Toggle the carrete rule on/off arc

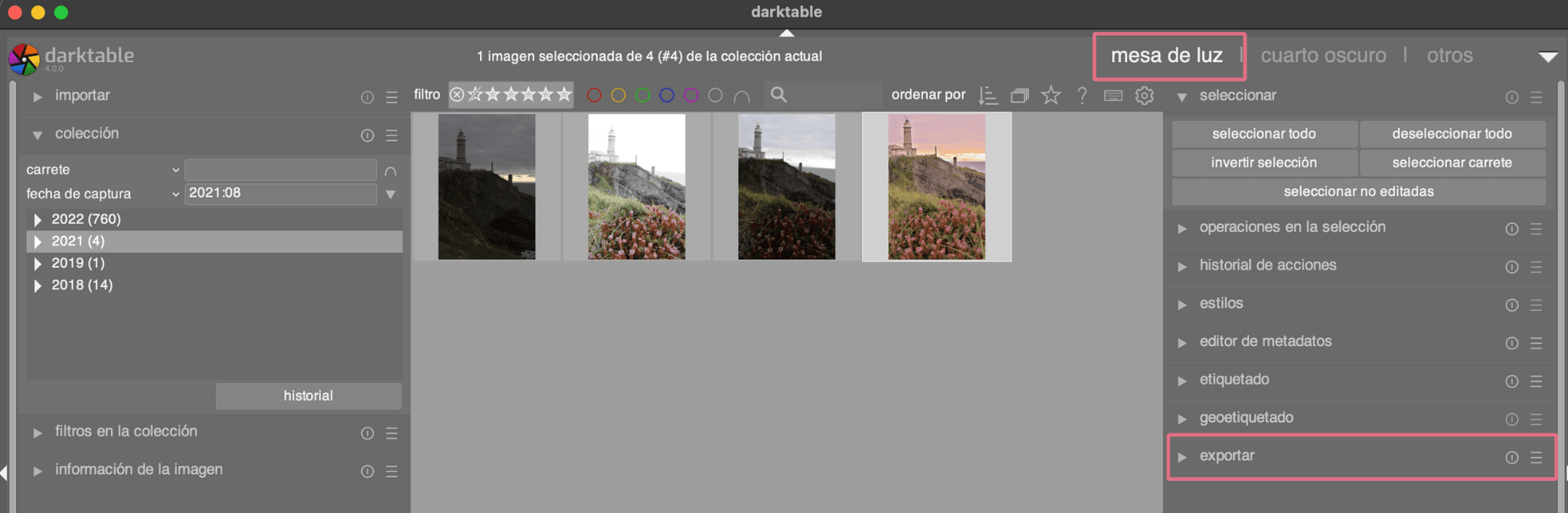390,171
